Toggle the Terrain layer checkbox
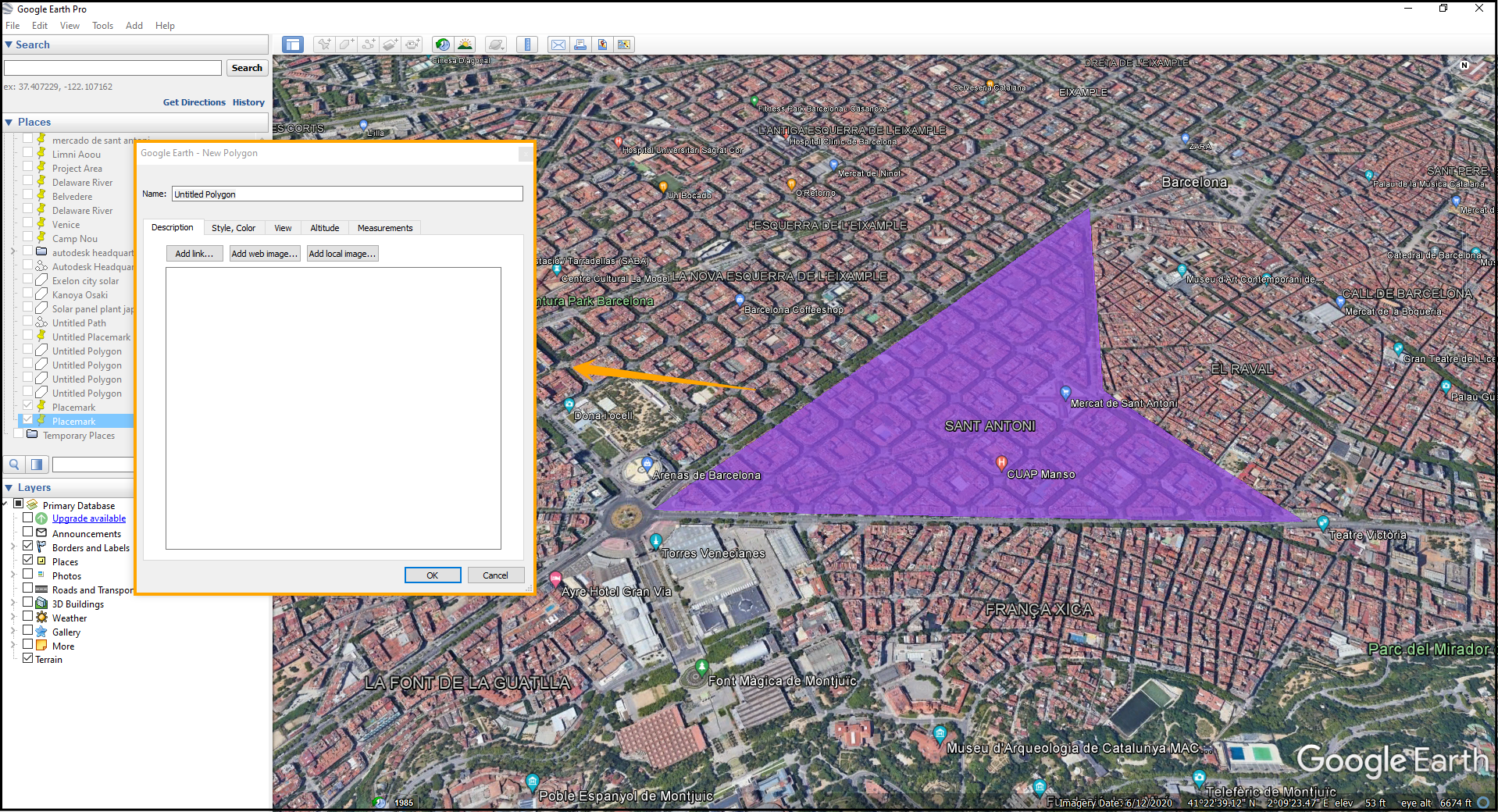1498x812 pixels. pos(28,659)
